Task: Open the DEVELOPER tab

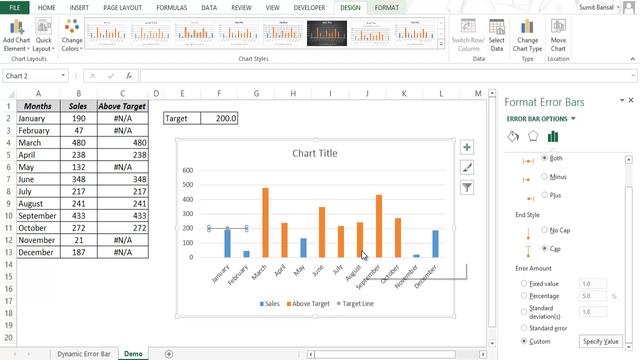Action: pyautogui.click(x=309, y=7)
